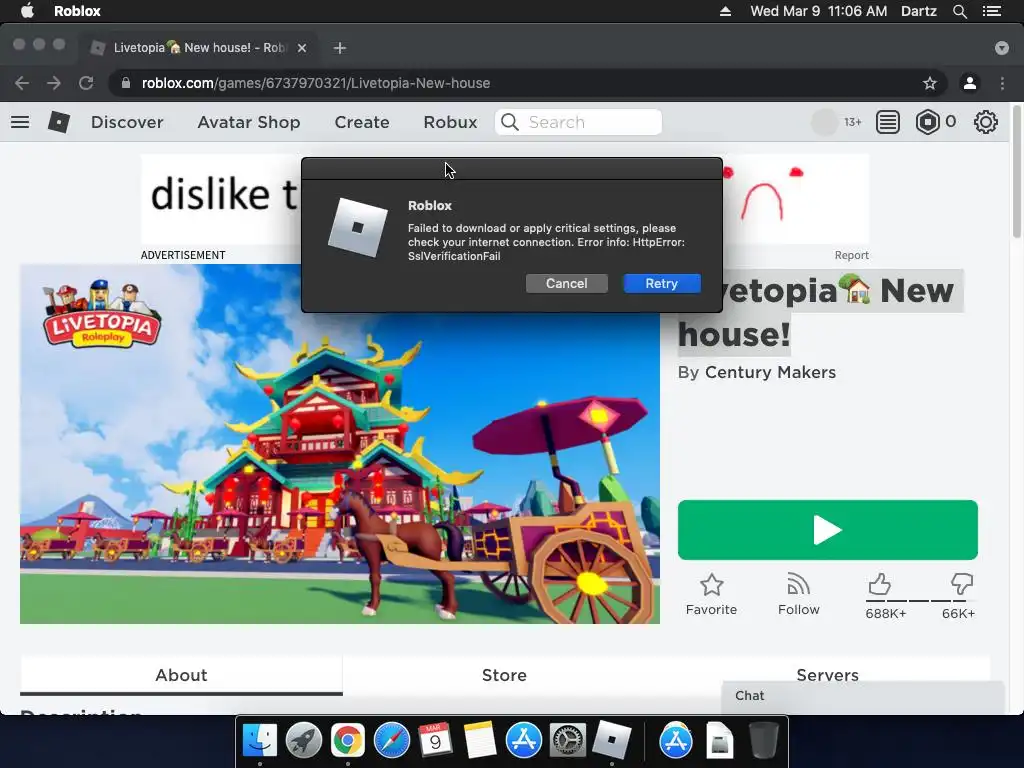Favorite the game with star icon
Image resolution: width=1024 pixels, height=768 pixels.
pos(711,584)
